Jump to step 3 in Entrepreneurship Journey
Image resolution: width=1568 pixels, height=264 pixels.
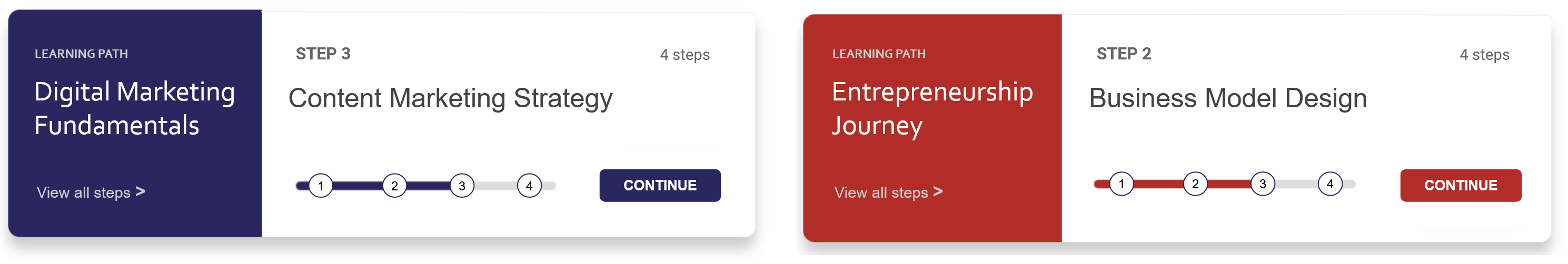[1263, 184]
